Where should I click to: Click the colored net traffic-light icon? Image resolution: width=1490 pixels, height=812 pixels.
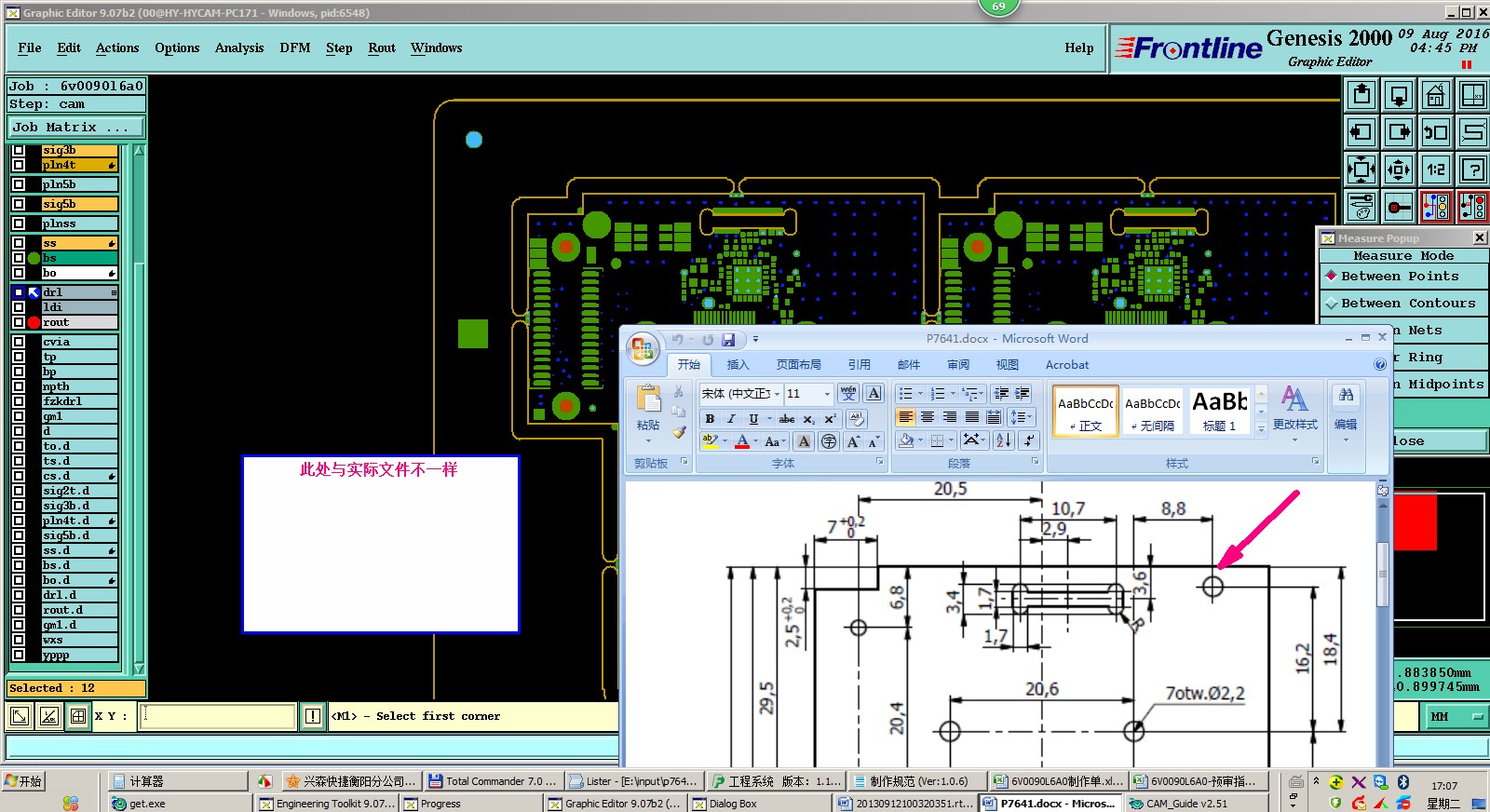(x=1435, y=206)
